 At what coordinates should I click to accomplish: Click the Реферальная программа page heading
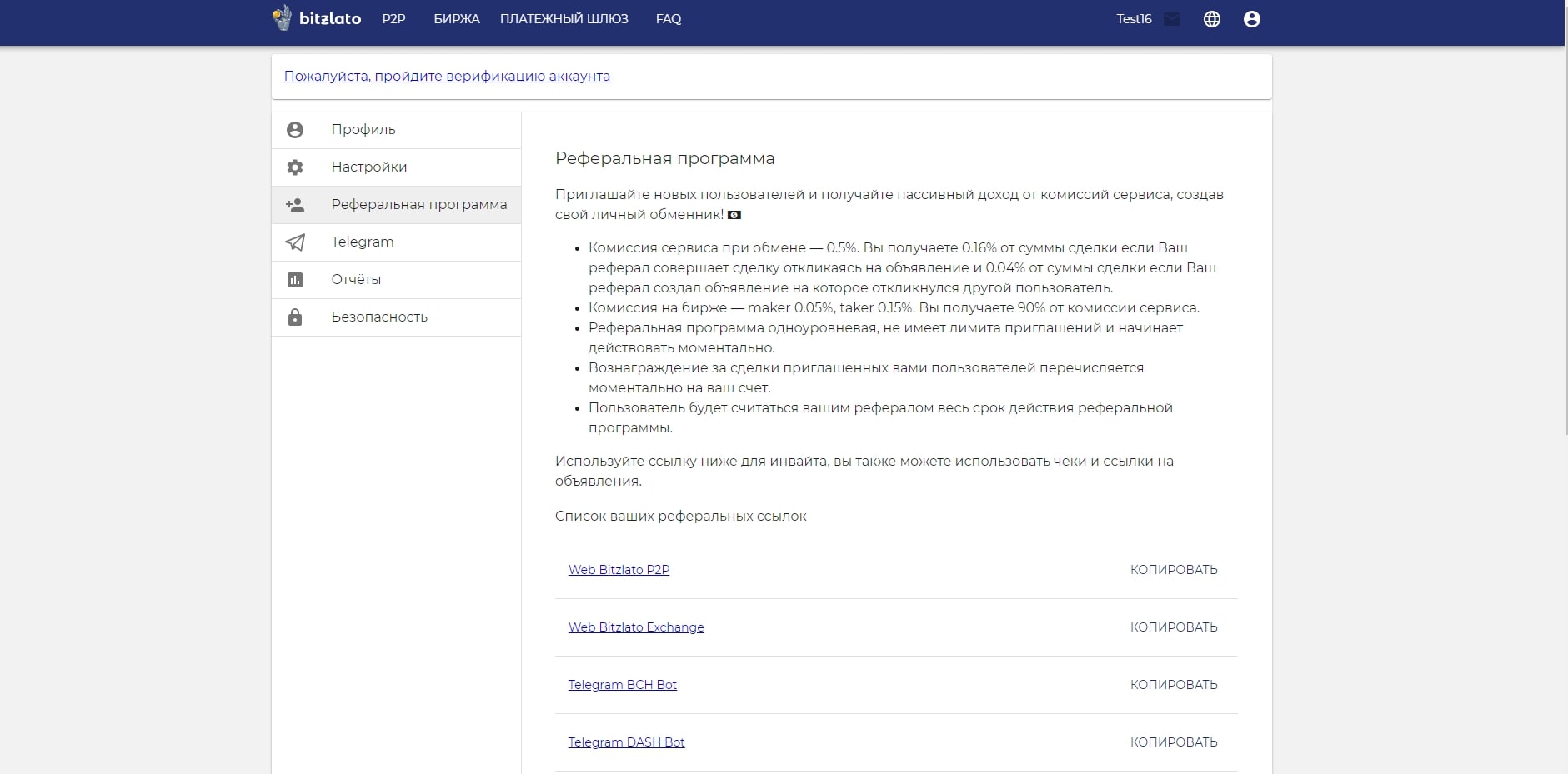[665, 158]
